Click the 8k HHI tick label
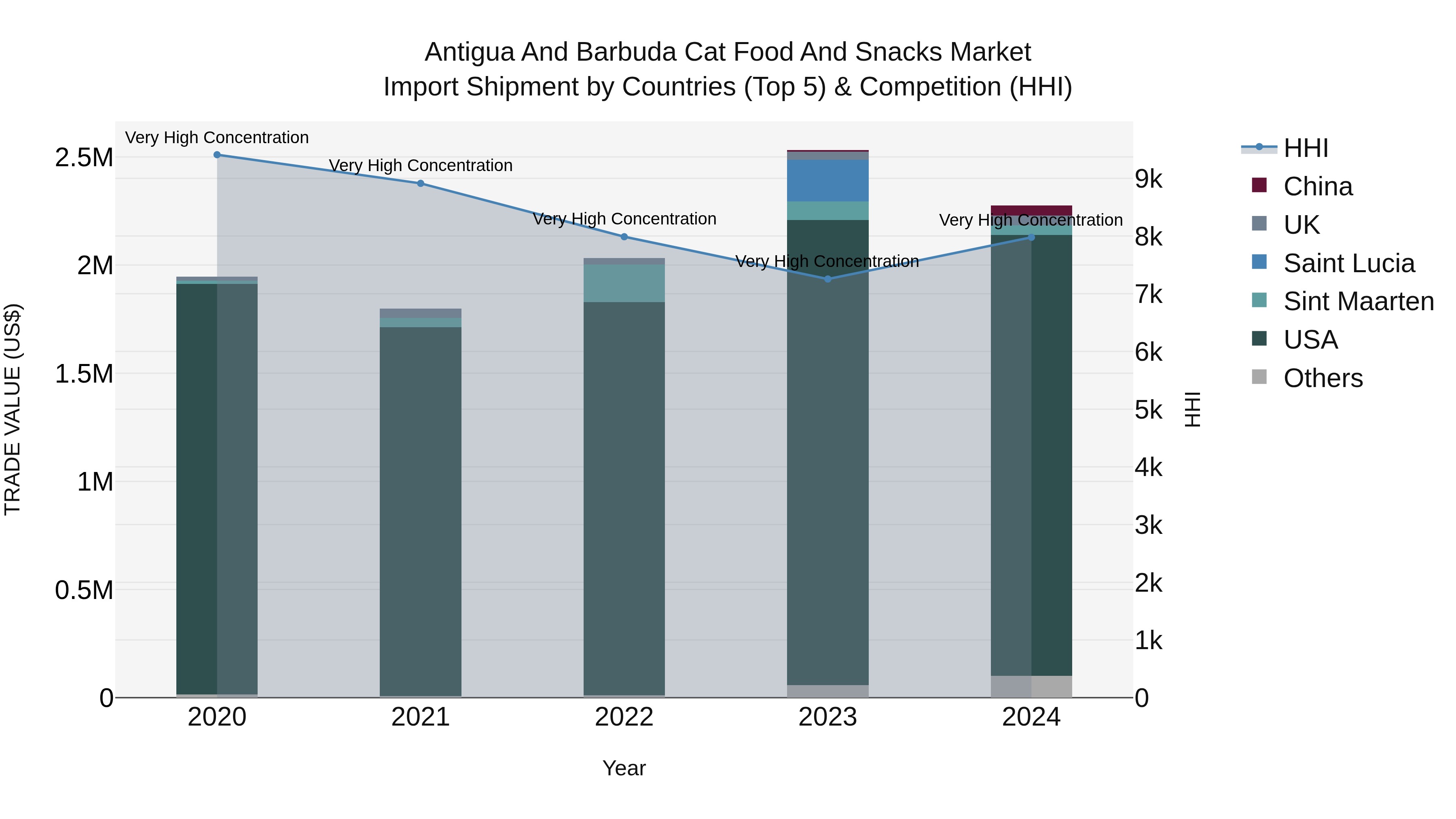Image resolution: width=1456 pixels, height=819 pixels. click(1149, 237)
